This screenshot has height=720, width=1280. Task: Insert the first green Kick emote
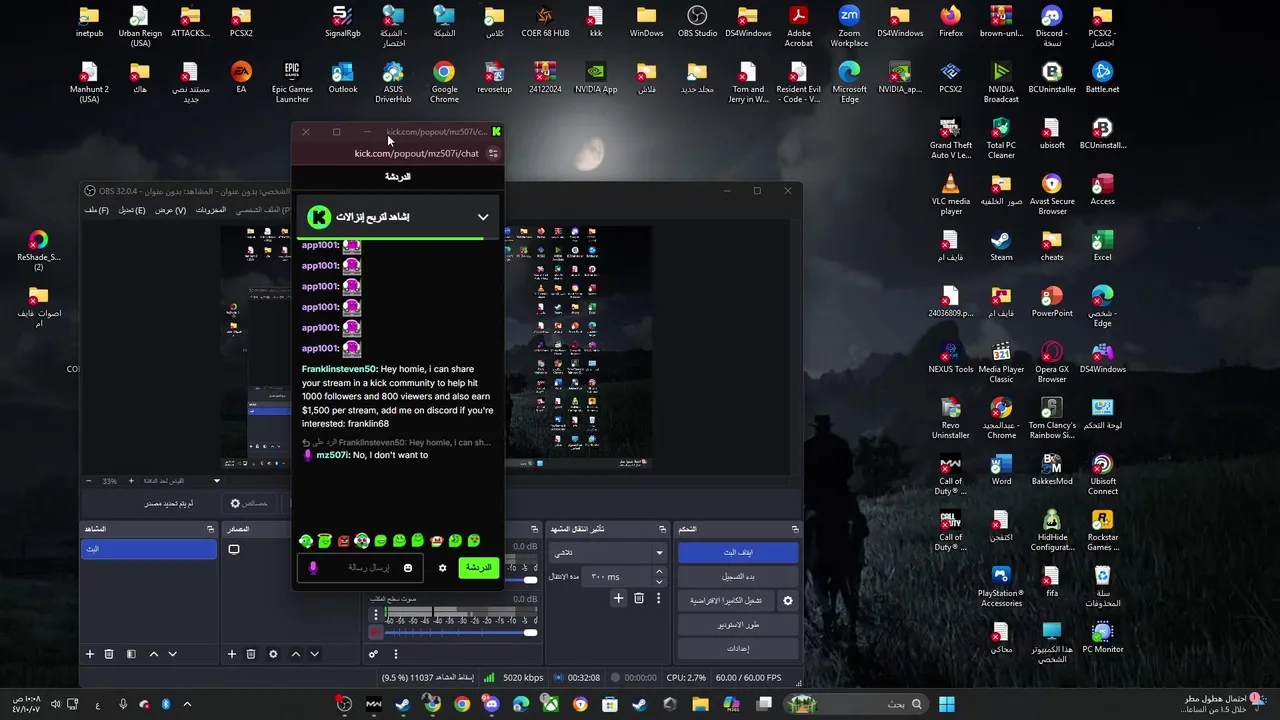pyautogui.click(x=306, y=541)
